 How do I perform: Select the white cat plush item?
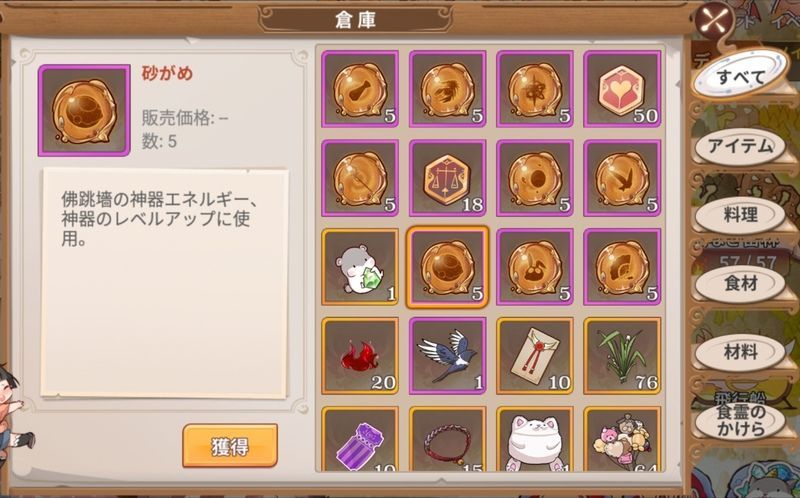[535, 439]
